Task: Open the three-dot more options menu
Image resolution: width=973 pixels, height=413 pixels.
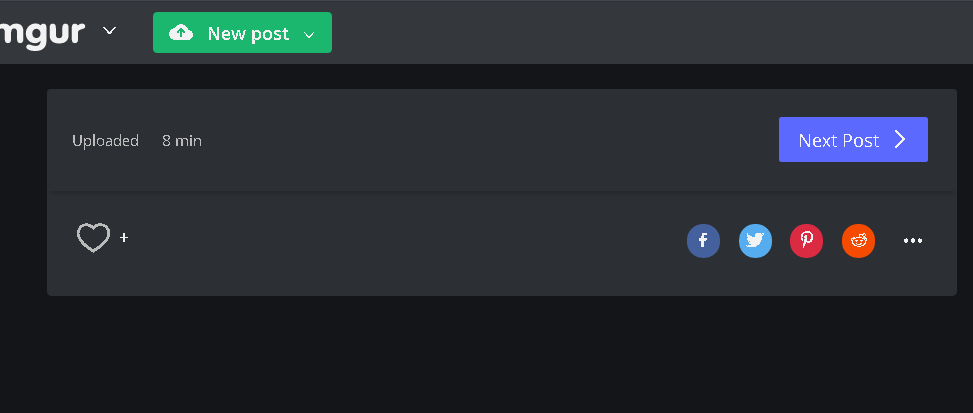Action: tap(913, 240)
